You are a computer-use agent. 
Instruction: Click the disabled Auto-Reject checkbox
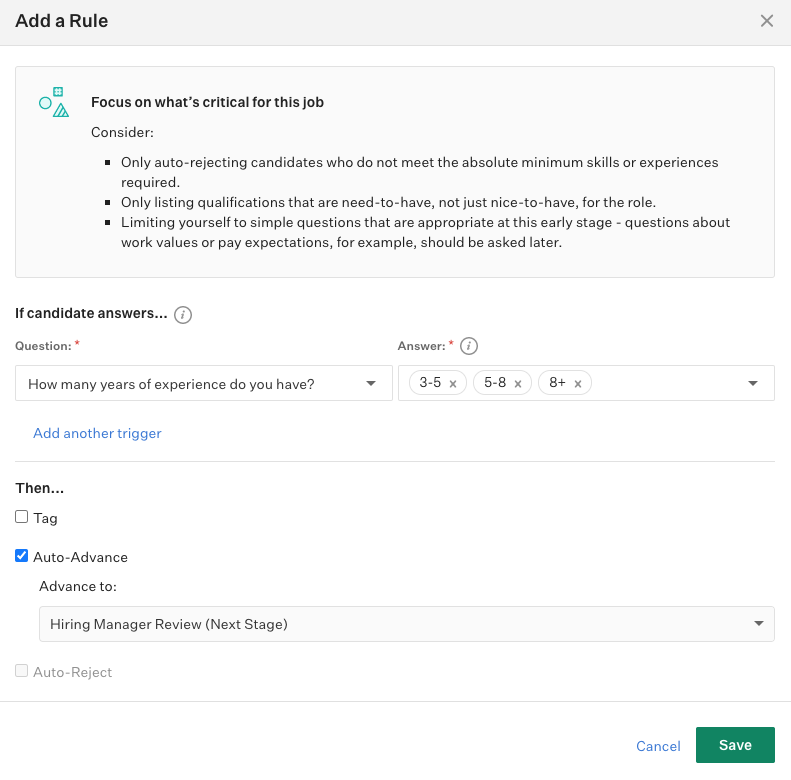22,671
